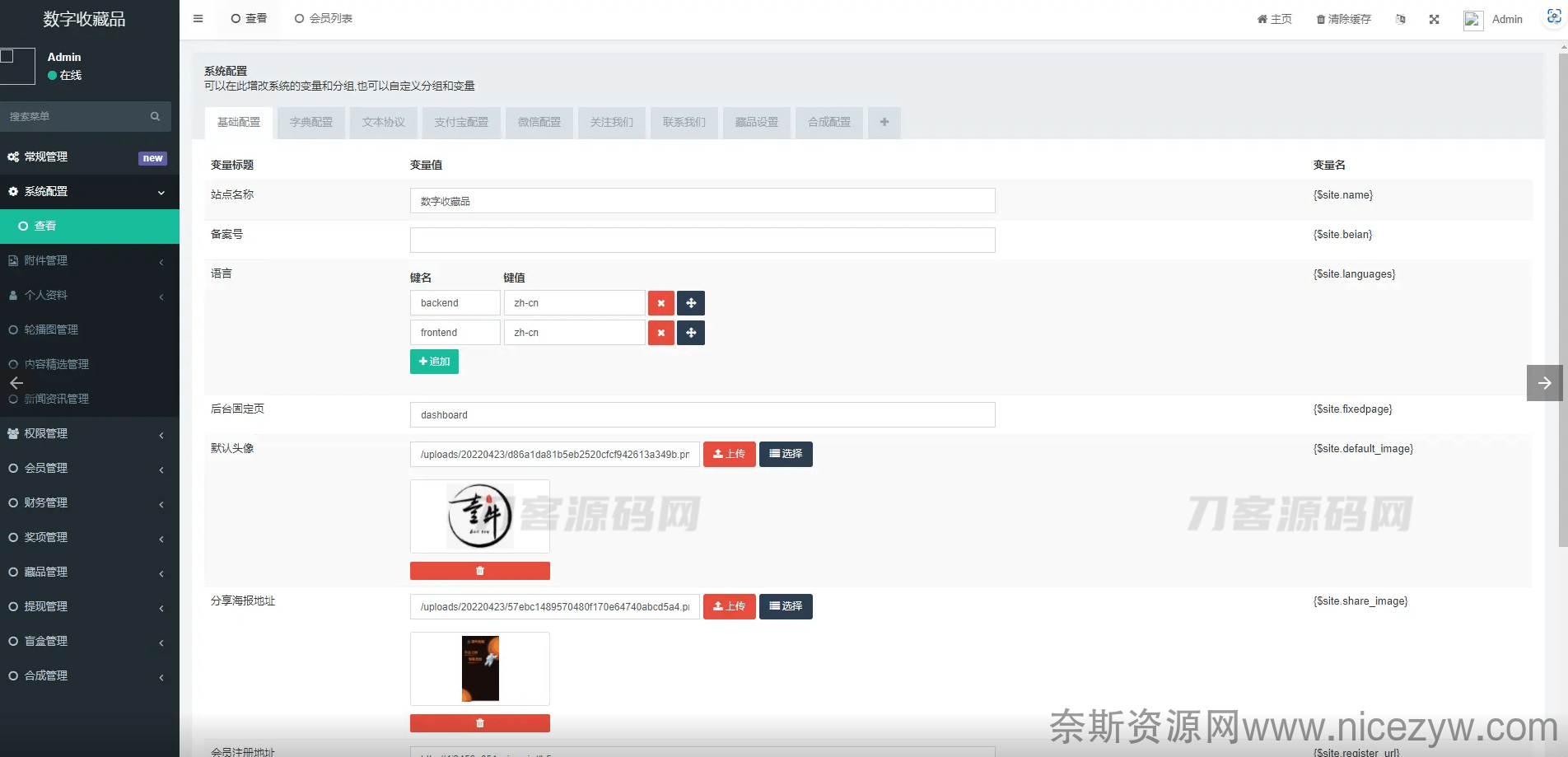Screen dimensions: 1568x757
Task: Expand the 合成管理 sidebar menu
Action: (x=90, y=675)
